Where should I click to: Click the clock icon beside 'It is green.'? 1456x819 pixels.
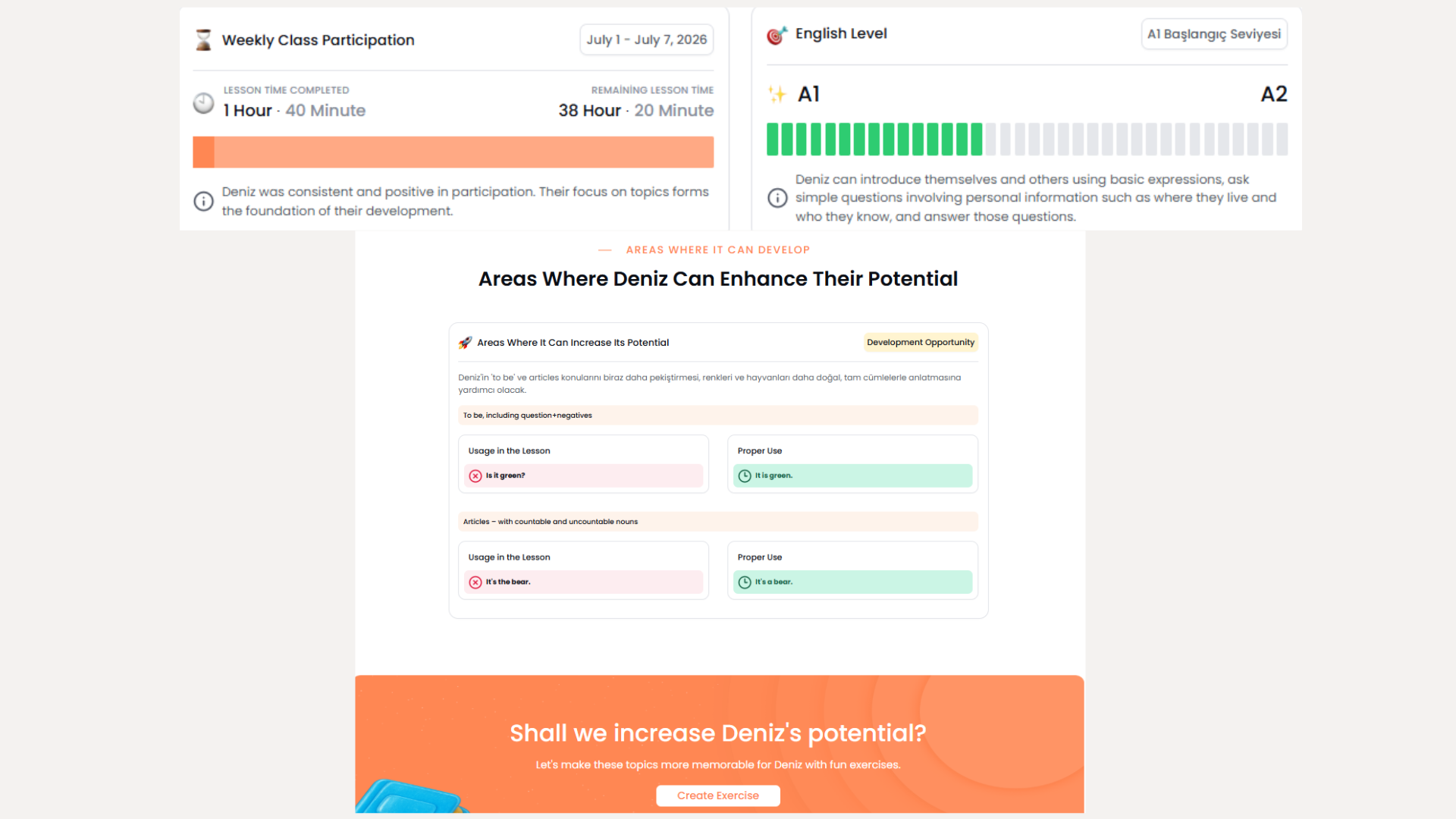coord(745,476)
